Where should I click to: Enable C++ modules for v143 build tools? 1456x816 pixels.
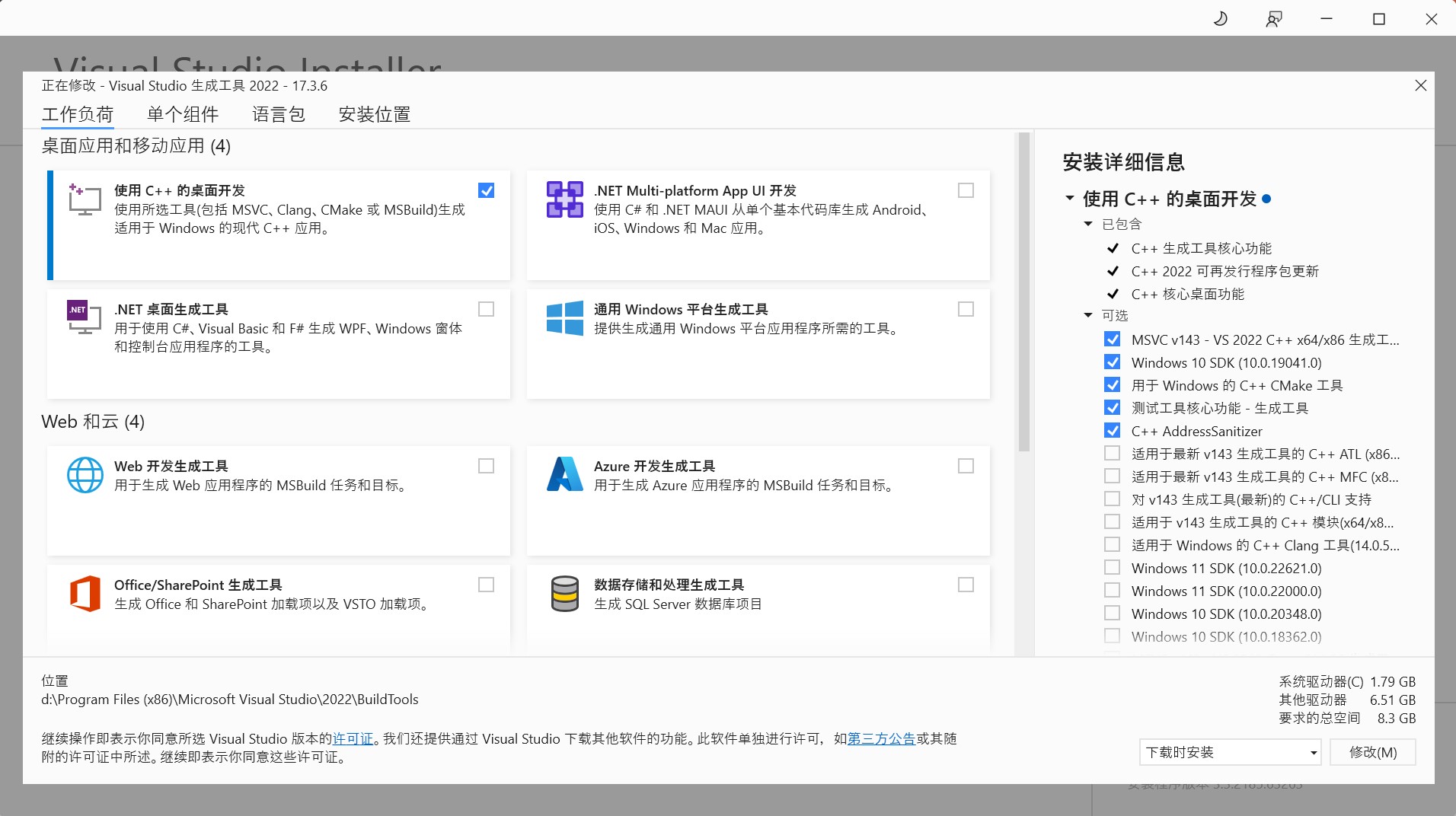coord(1112,522)
